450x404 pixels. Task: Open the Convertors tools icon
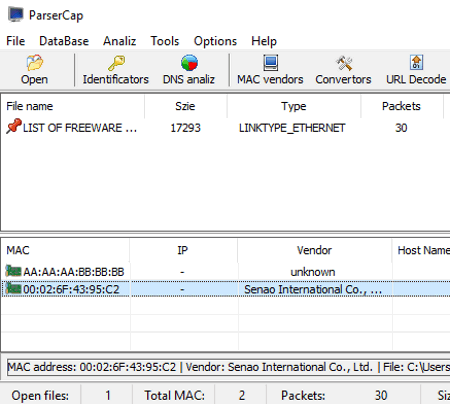pyautogui.click(x=344, y=63)
